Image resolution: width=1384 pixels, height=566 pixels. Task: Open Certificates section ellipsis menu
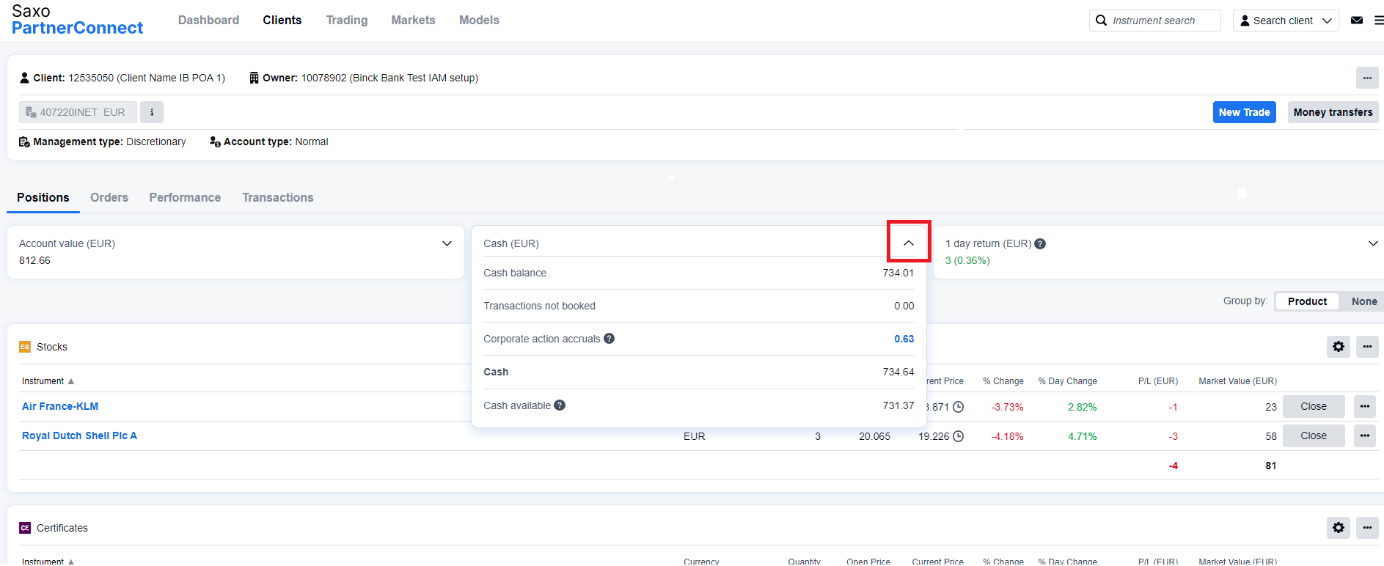pyautogui.click(x=1367, y=527)
